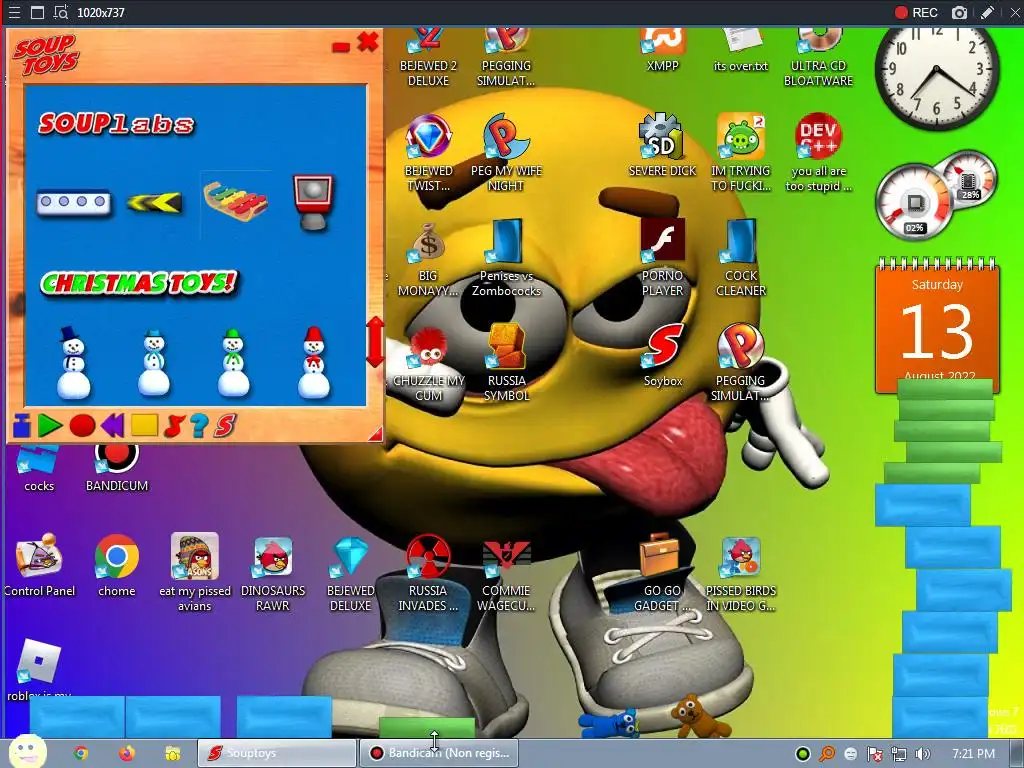
Task: Open the chome browser desktop icon
Action: (x=117, y=566)
